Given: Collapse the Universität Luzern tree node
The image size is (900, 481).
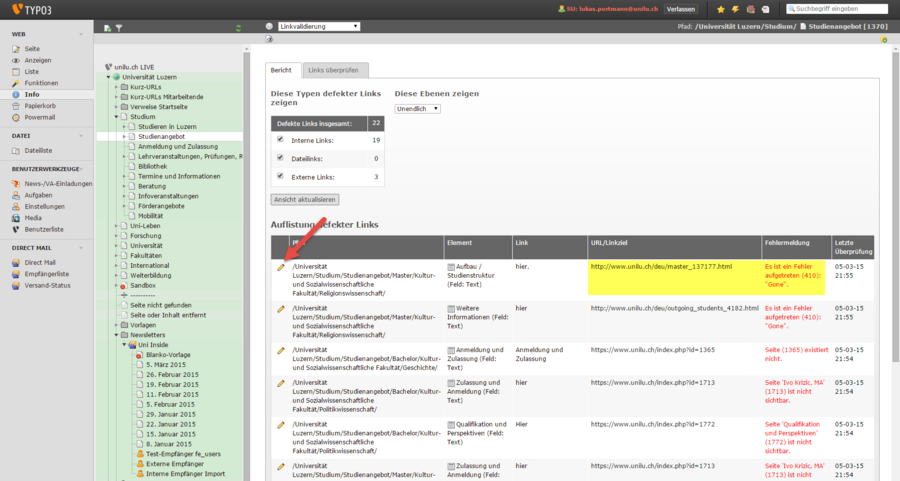Looking at the screenshot, I should click(108, 77).
